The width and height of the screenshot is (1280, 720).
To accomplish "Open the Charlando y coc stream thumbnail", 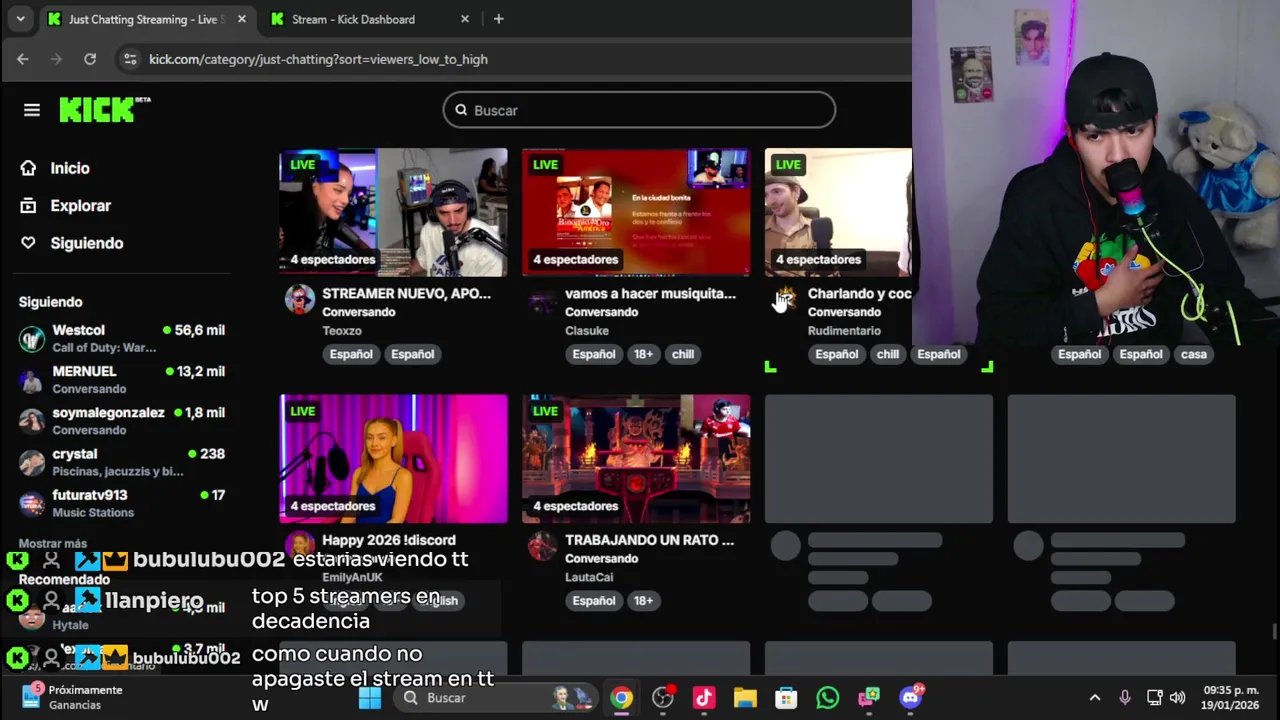I will pyautogui.click(x=838, y=212).
